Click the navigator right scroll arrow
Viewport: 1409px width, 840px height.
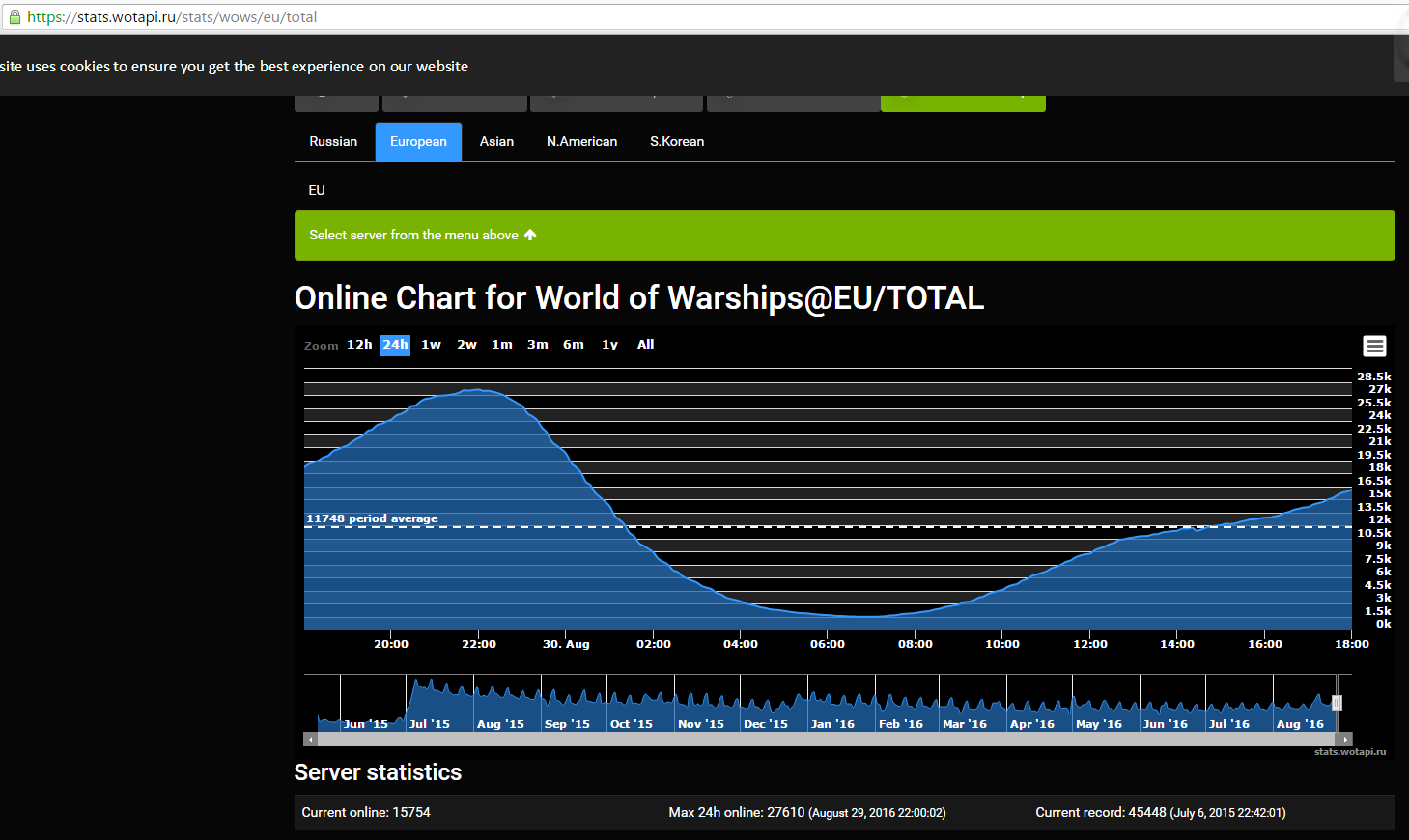(1345, 740)
